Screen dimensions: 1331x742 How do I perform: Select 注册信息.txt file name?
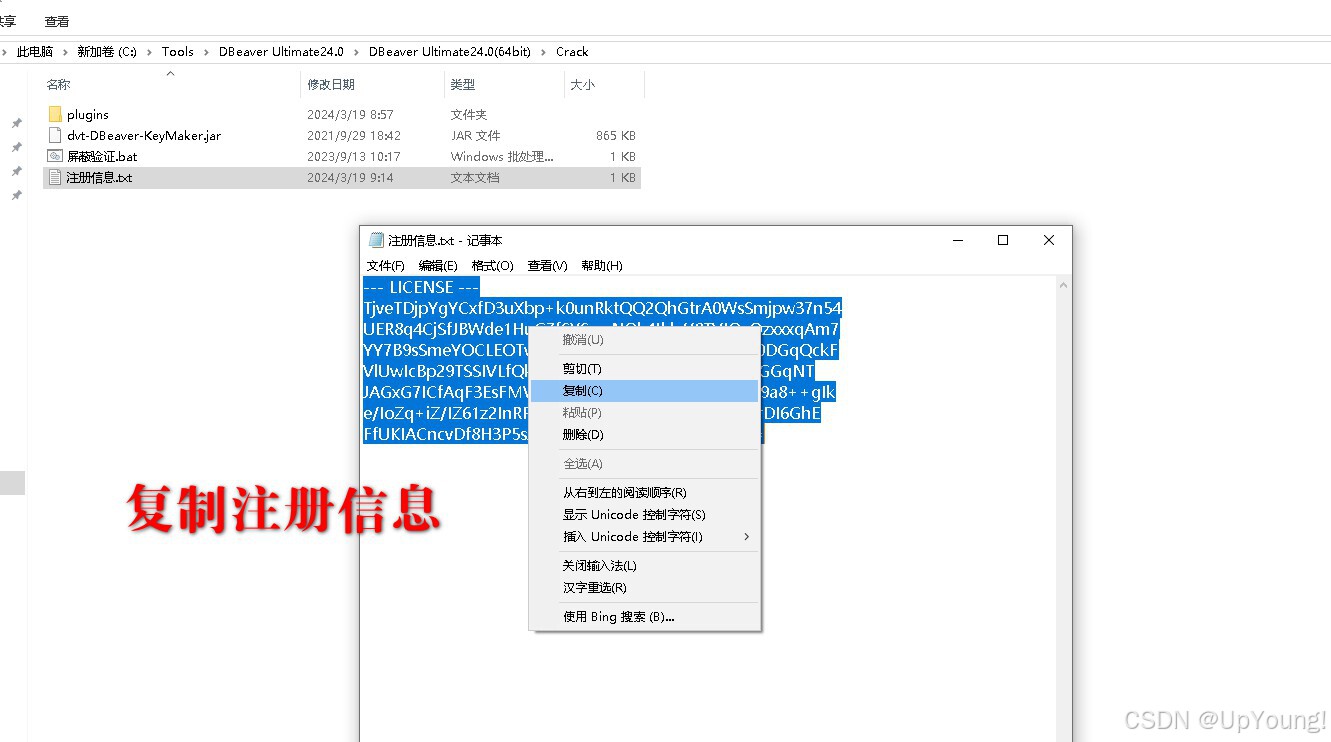tap(99, 178)
